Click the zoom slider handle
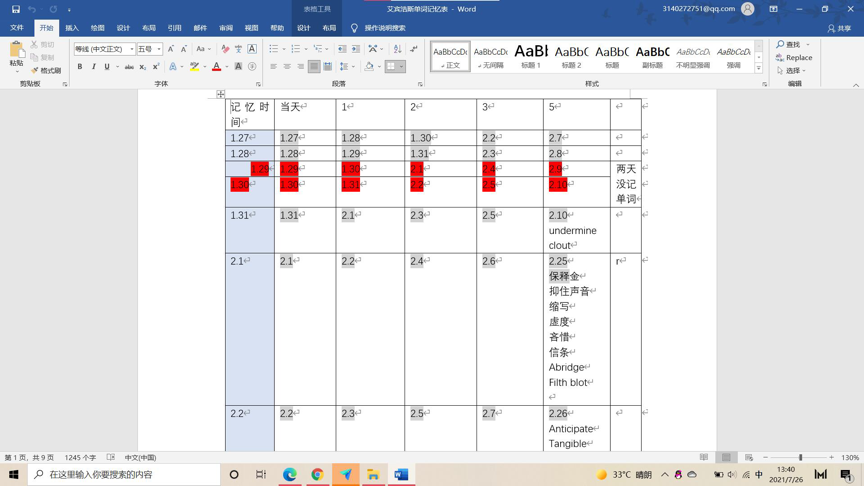This screenshot has height=486, width=864. 800,457
